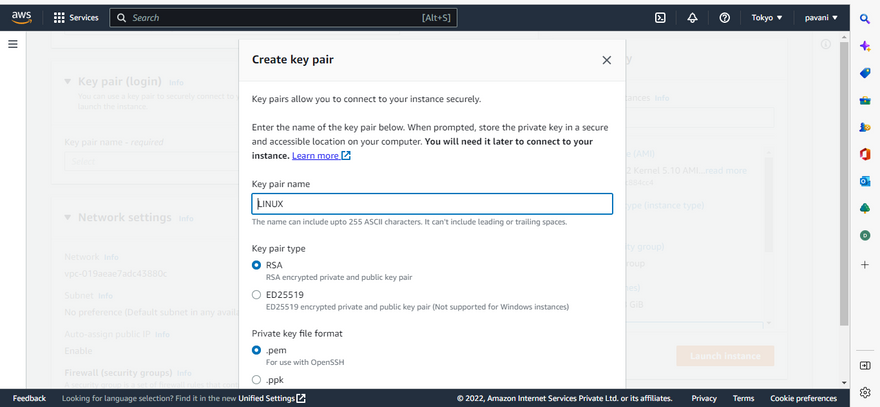The width and height of the screenshot is (880, 407).
Task: Open the Outlook icon in browser sidebar
Action: 864,181
